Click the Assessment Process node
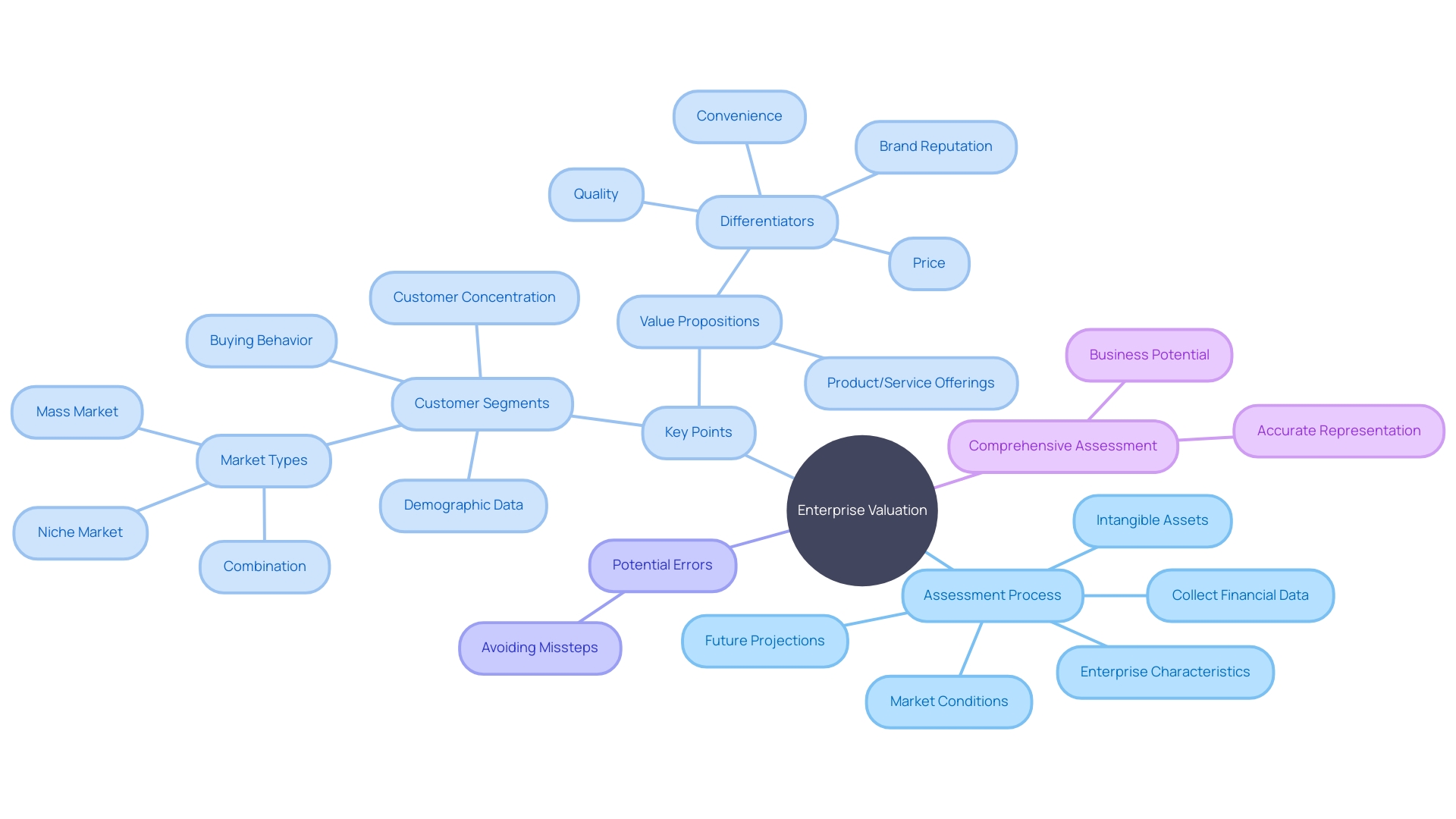This screenshot has height=819, width=1456. coord(990,595)
